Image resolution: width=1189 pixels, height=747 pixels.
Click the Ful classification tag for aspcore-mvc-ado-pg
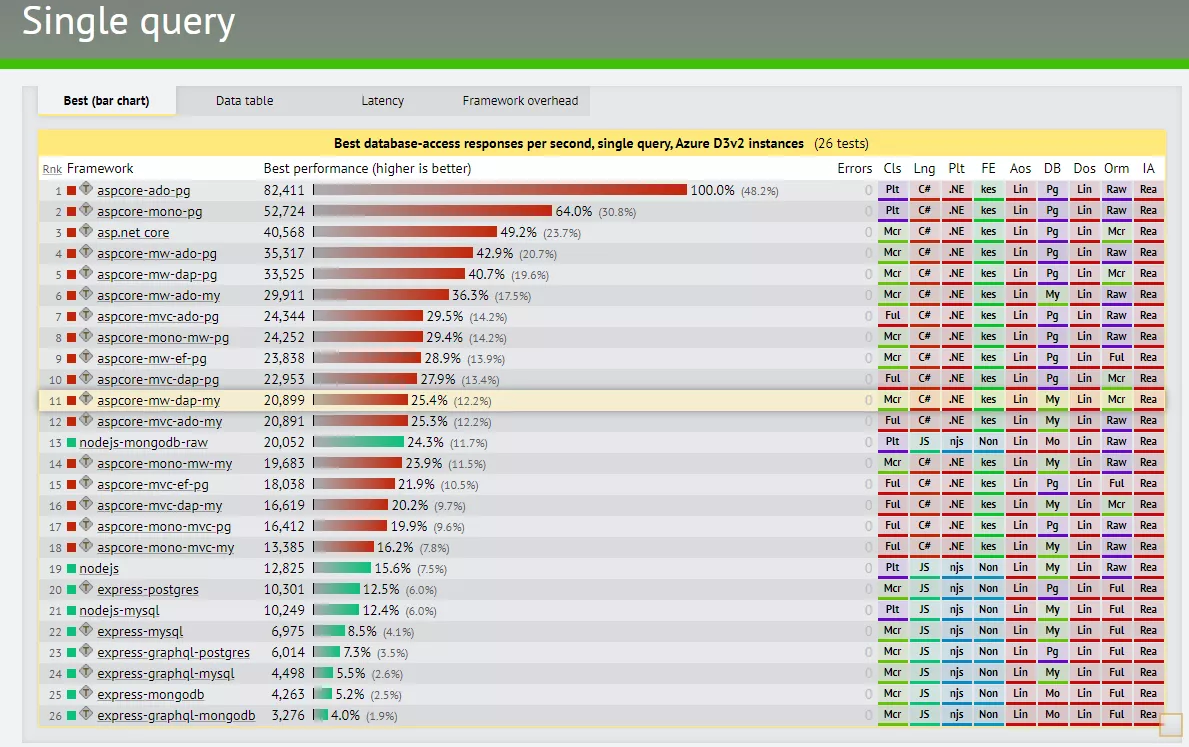893,315
